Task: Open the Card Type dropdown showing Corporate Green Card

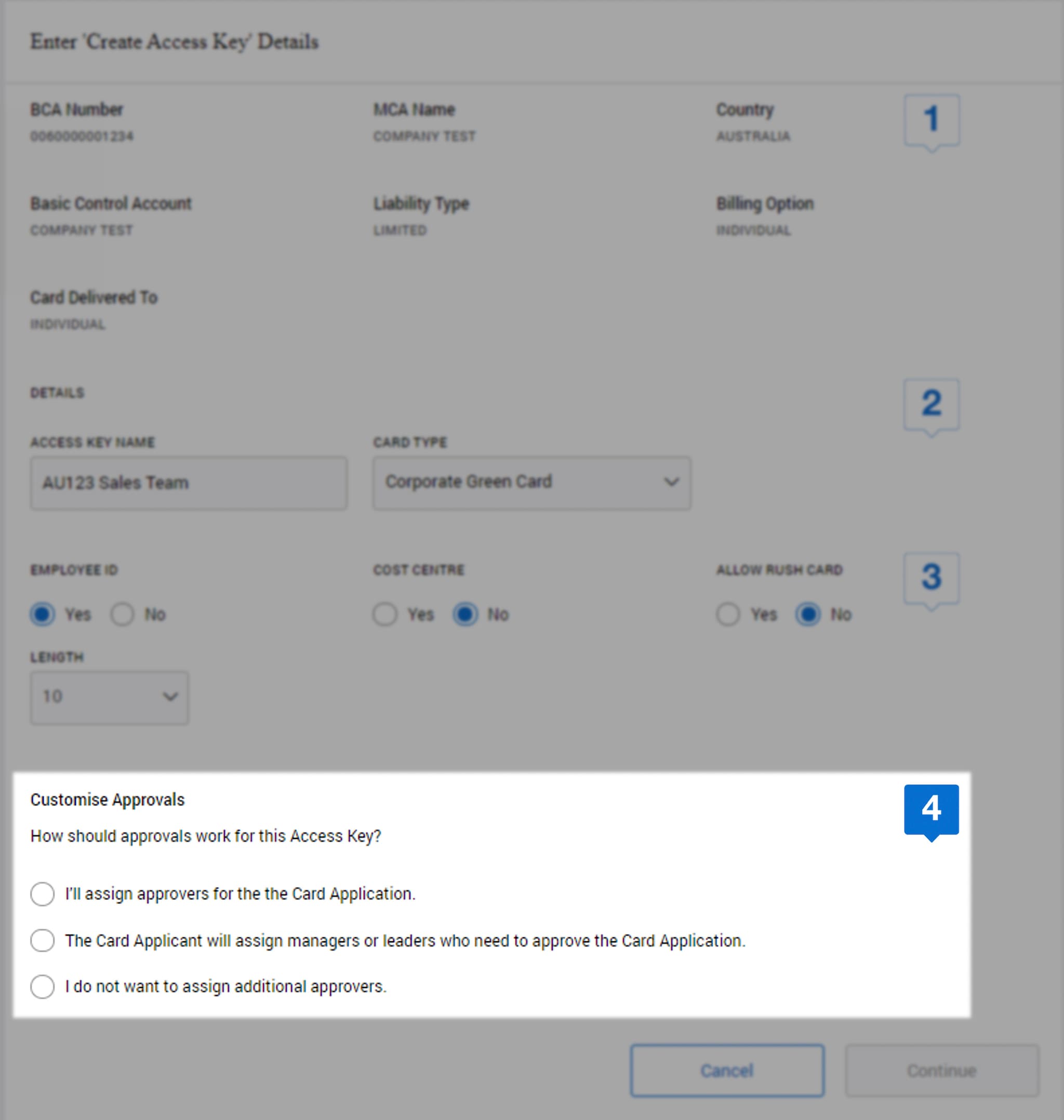Action: [531, 483]
